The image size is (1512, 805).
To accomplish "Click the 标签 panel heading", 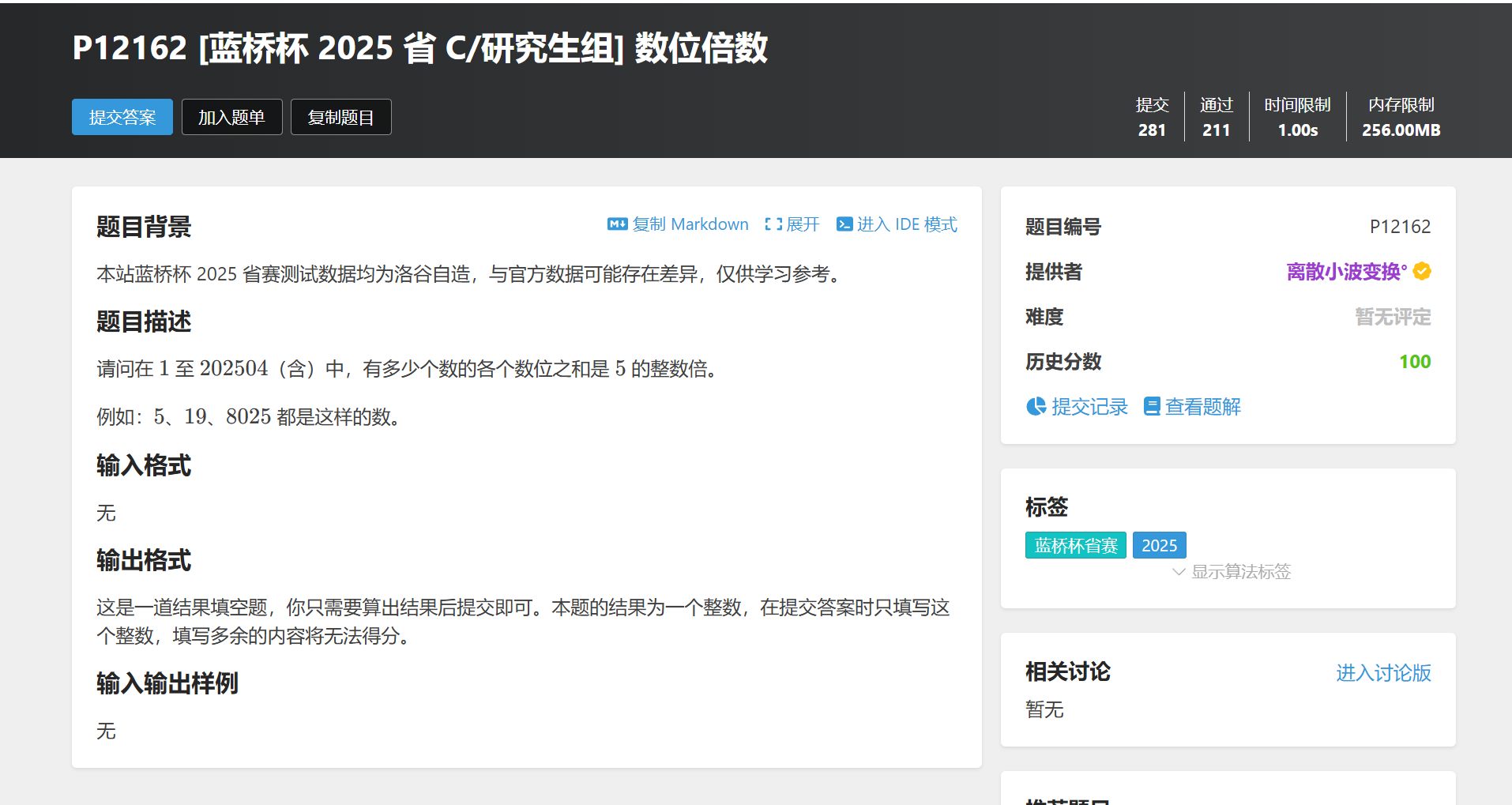I will pos(1047,507).
